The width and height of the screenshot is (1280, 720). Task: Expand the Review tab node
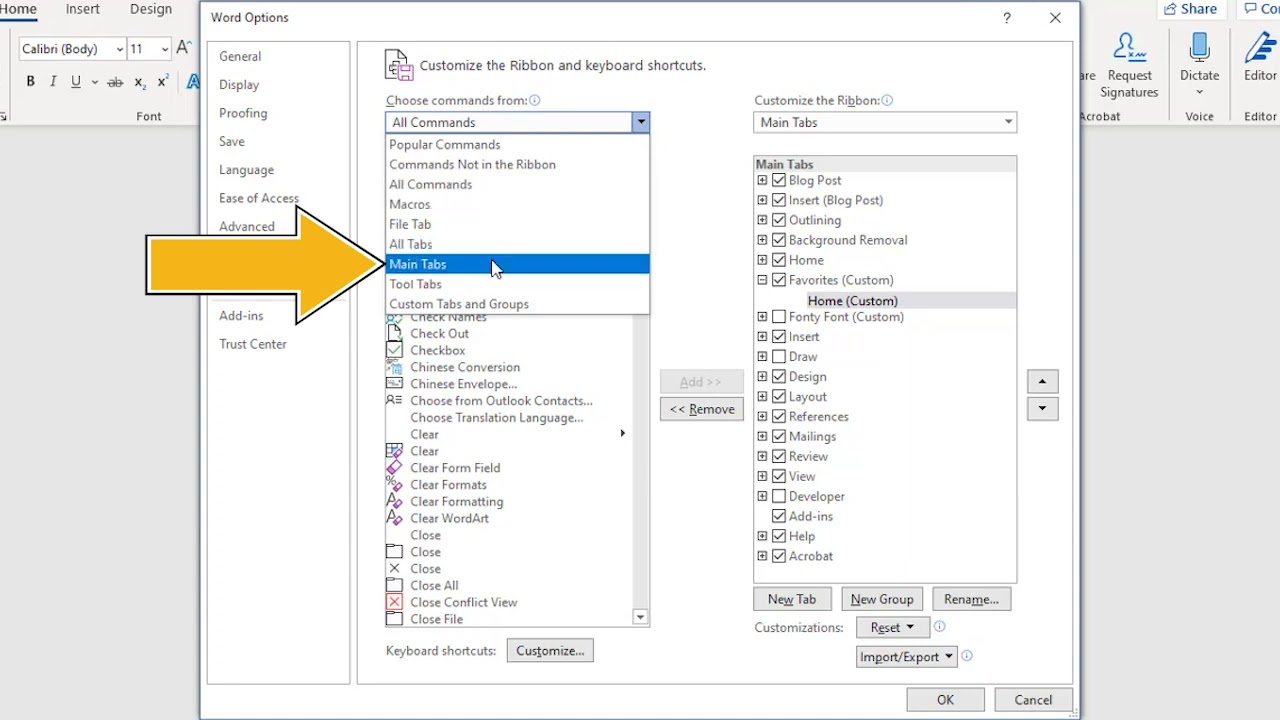click(762, 456)
